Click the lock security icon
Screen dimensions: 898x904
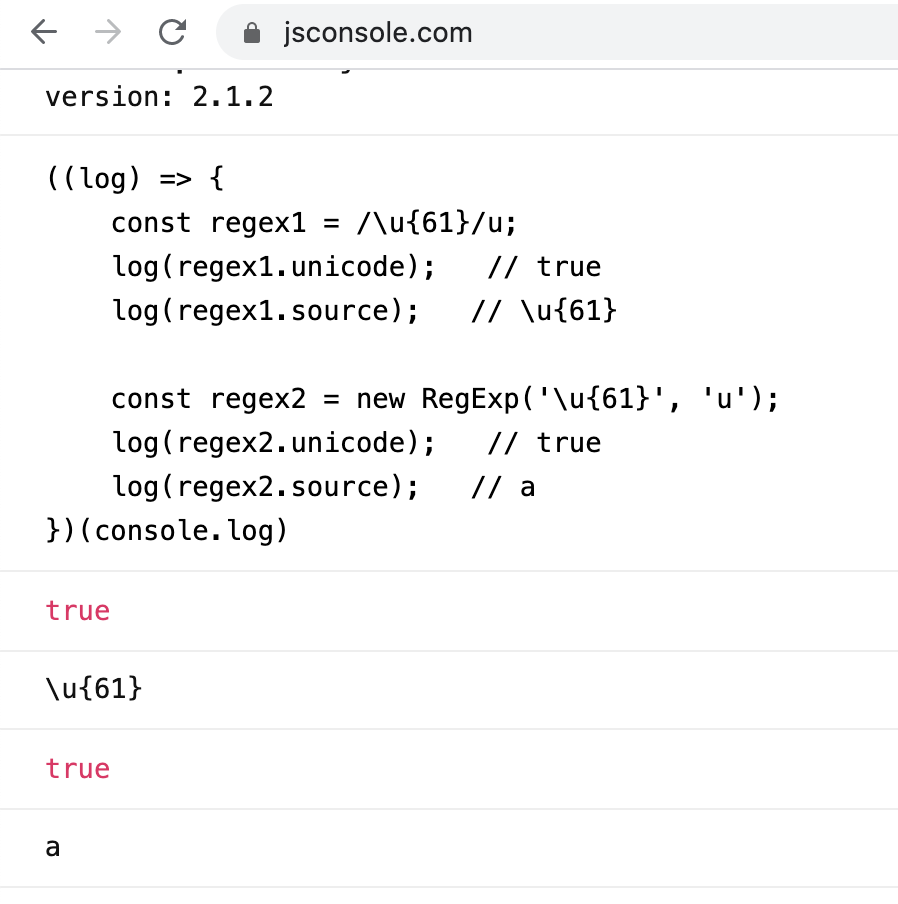[x=252, y=33]
